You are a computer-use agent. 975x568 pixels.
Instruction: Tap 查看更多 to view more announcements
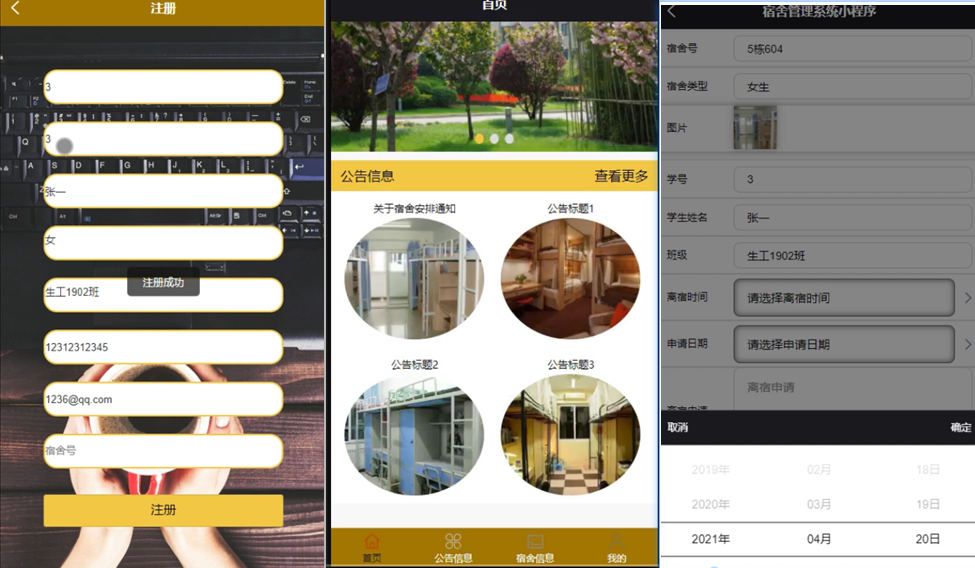click(x=621, y=176)
